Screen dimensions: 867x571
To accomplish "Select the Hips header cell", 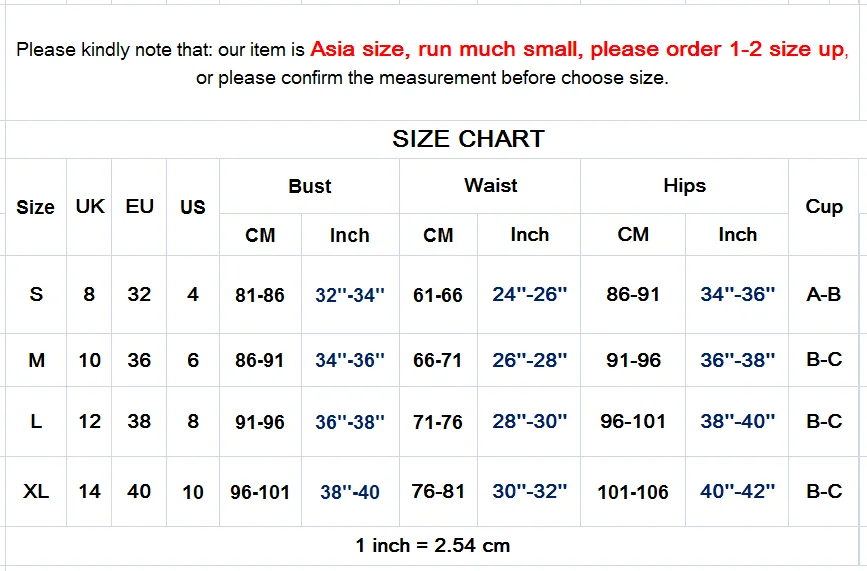I will [x=685, y=186].
